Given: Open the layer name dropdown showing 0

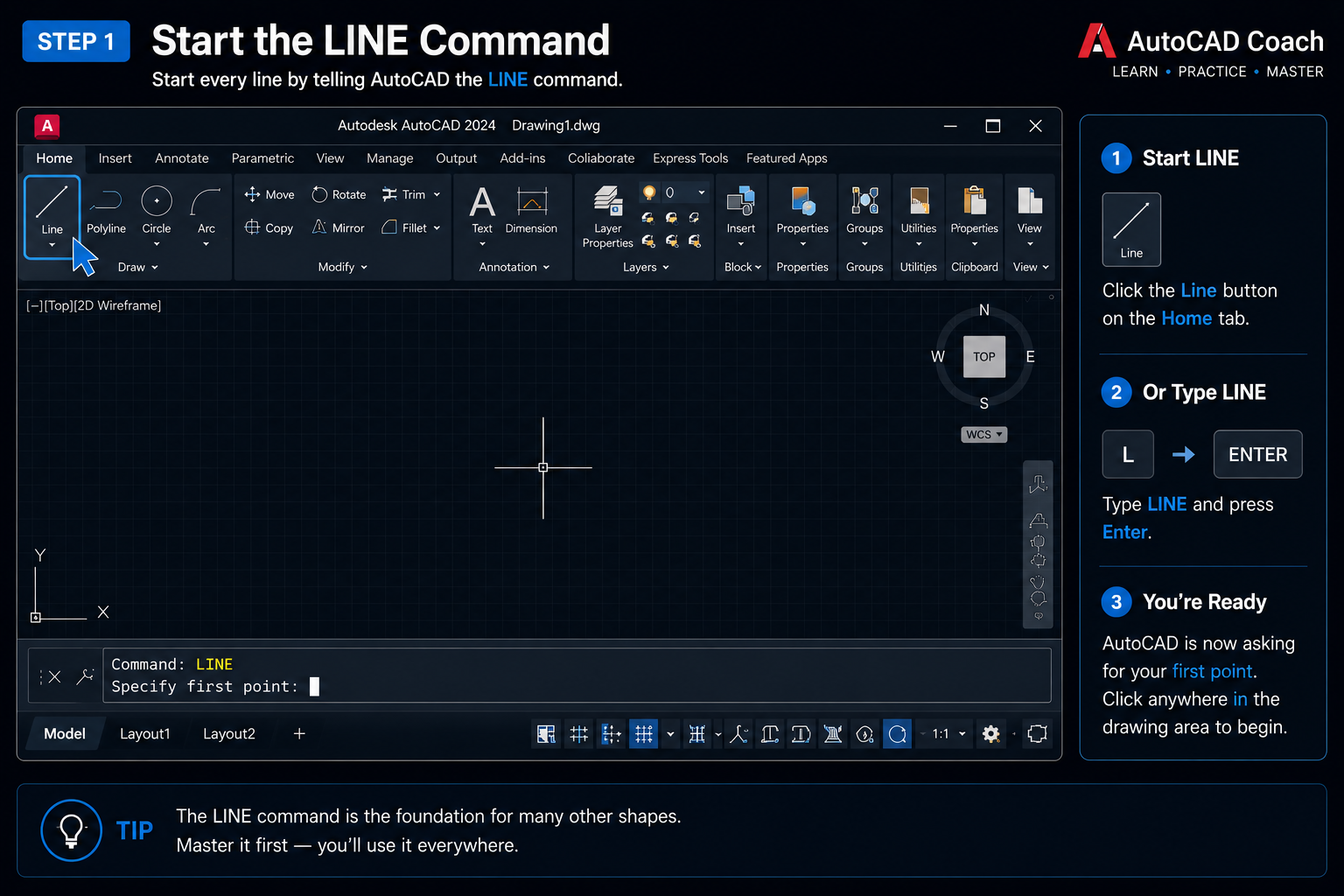Looking at the screenshot, I should [684, 192].
